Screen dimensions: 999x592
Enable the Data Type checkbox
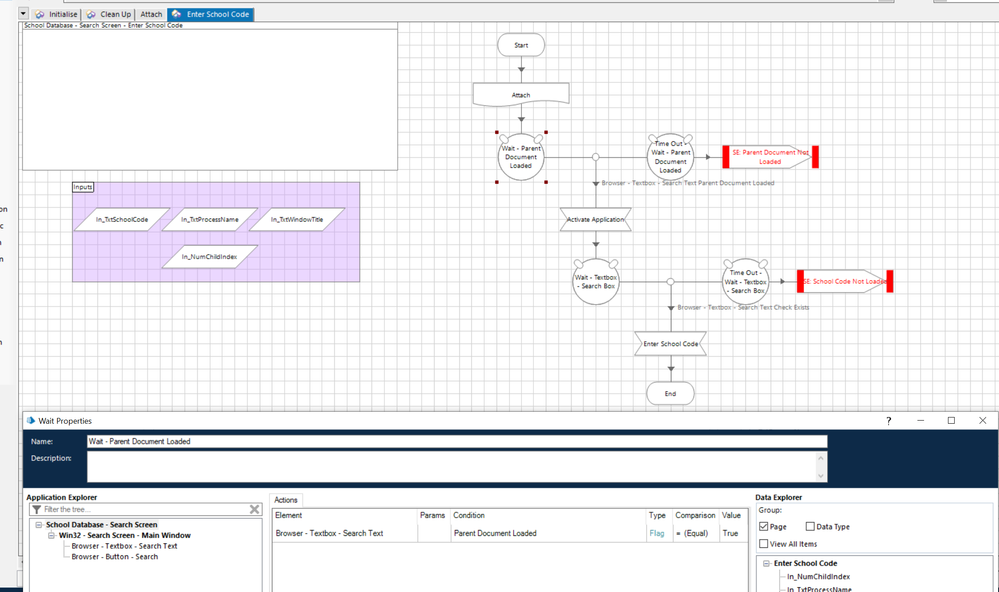[x=811, y=526]
